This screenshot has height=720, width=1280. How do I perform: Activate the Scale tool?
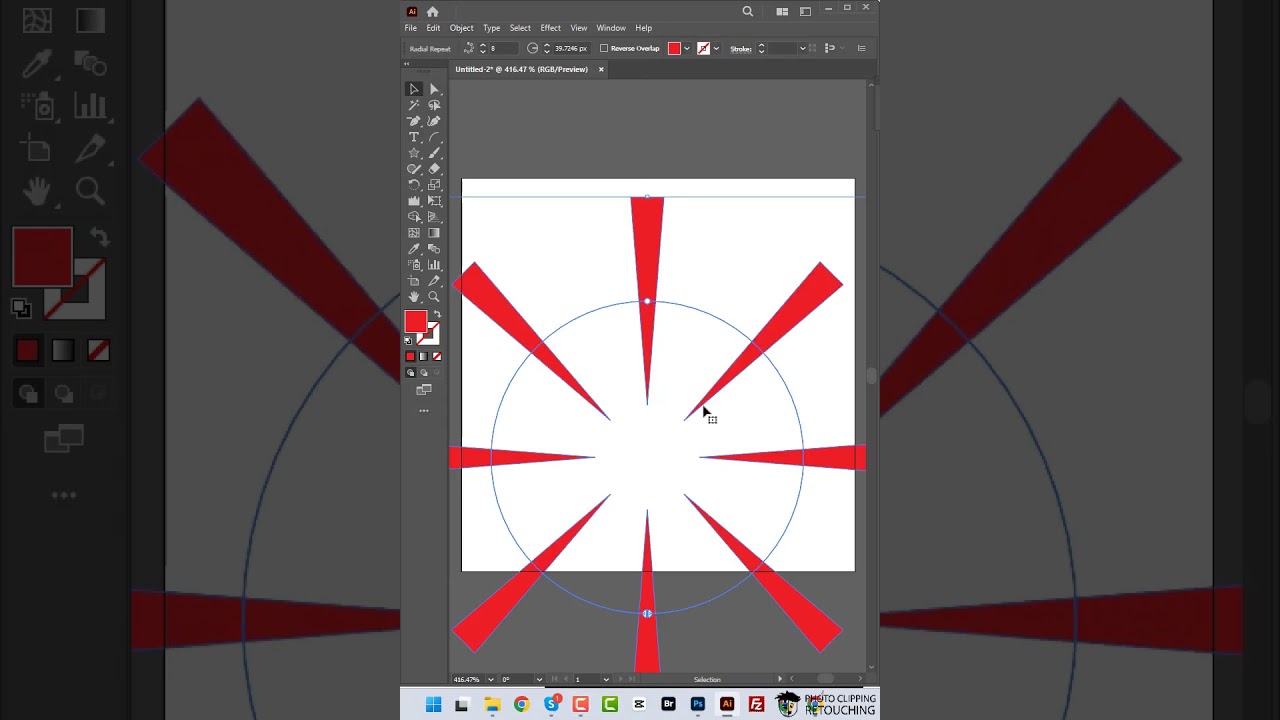pos(434,185)
